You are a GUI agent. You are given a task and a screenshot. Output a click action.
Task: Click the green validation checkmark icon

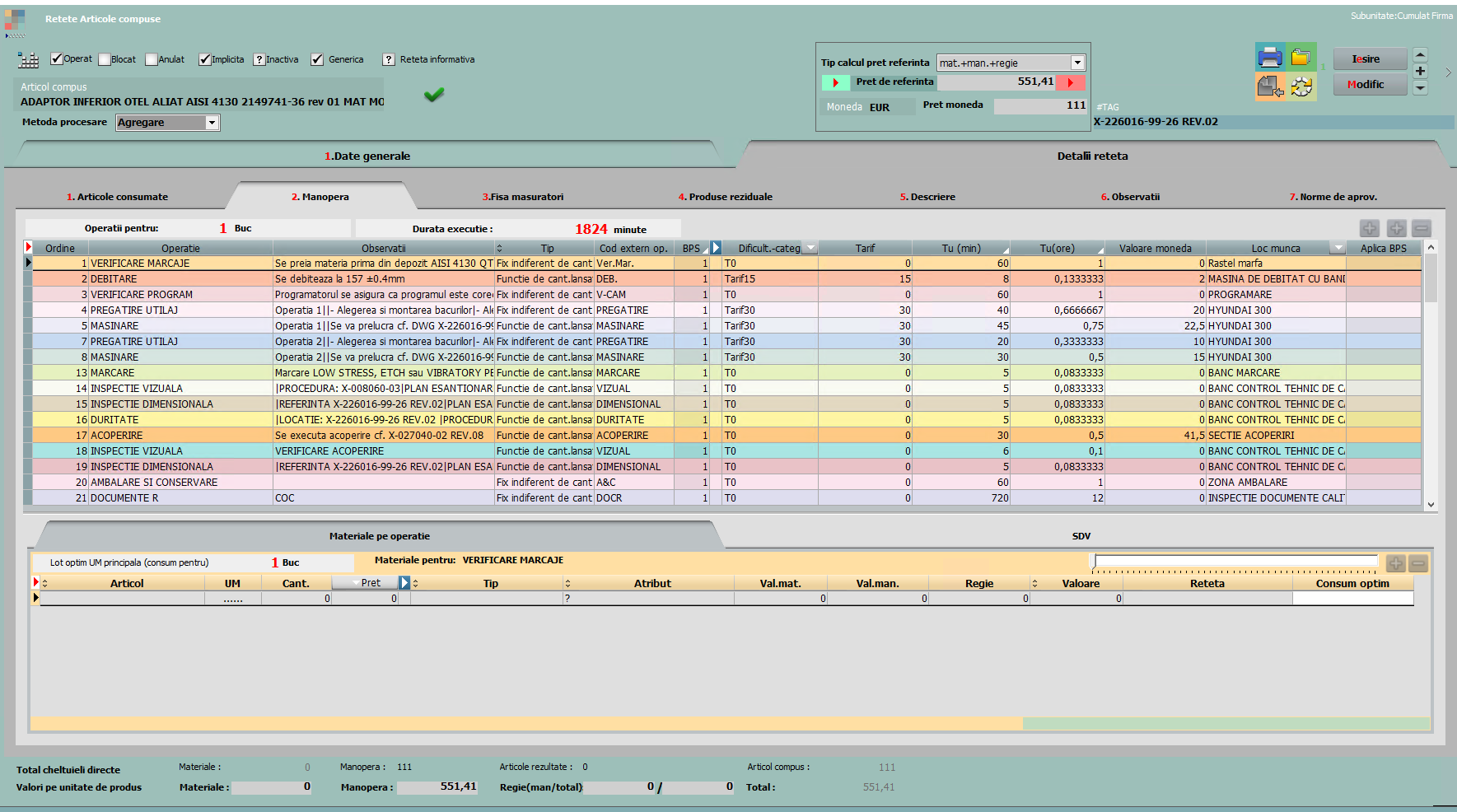(x=434, y=95)
